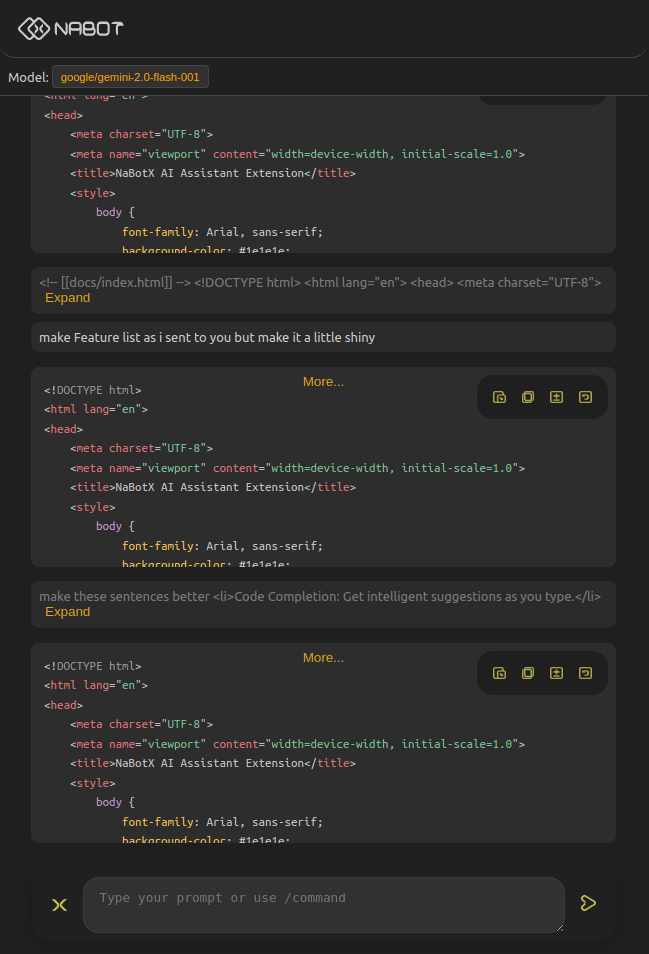Click the '<!DOCTYPE html>' line in the last code block
This screenshot has height=954, width=649.
(x=92, y=666)
